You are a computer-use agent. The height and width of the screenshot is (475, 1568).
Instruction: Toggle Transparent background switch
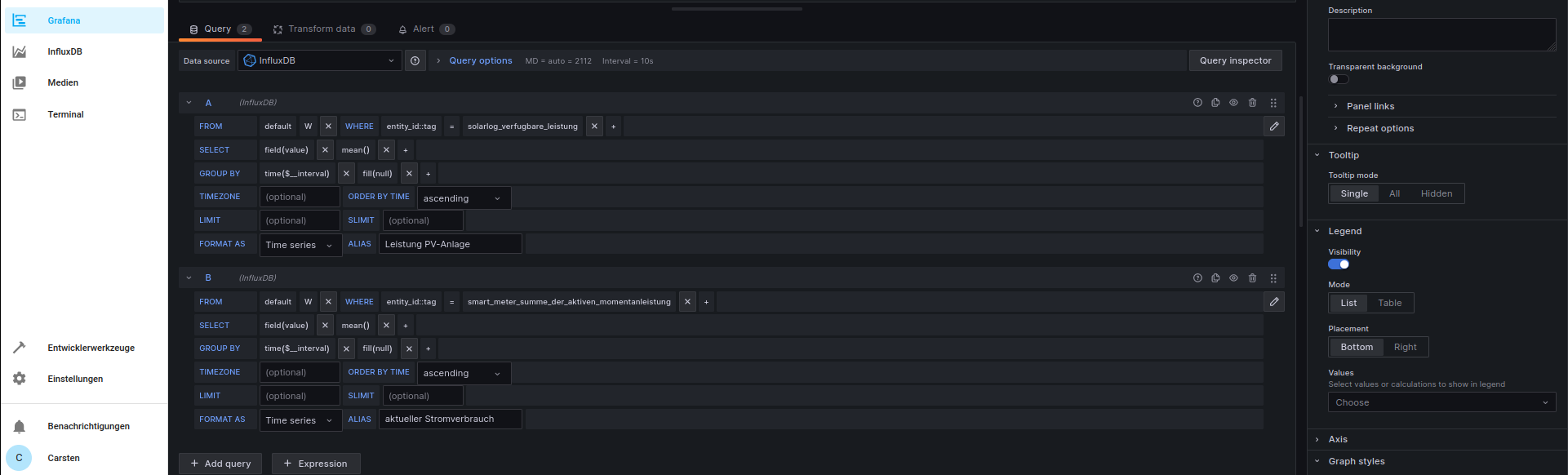point(1338,79)
